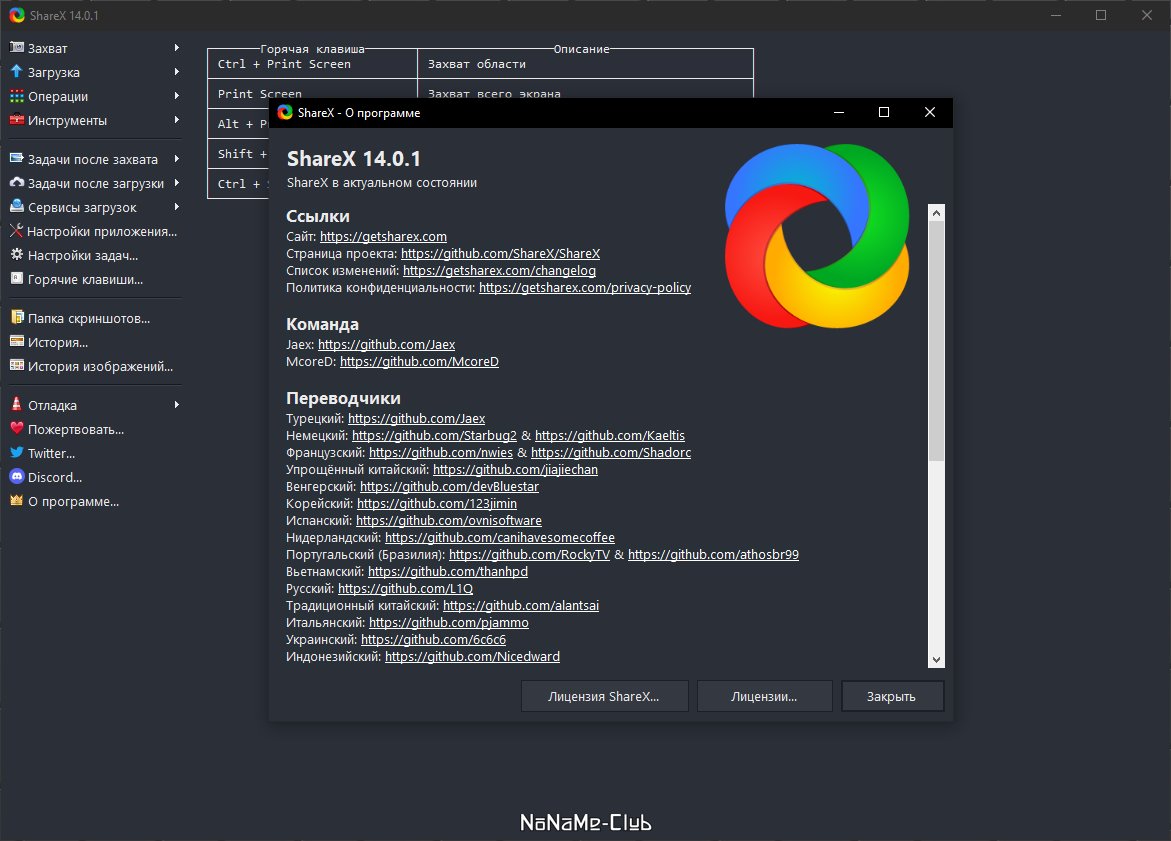Open the getsharex.com/changelog link
Viewport: 1171px width, 841px height.
click(x=499, y=270)
